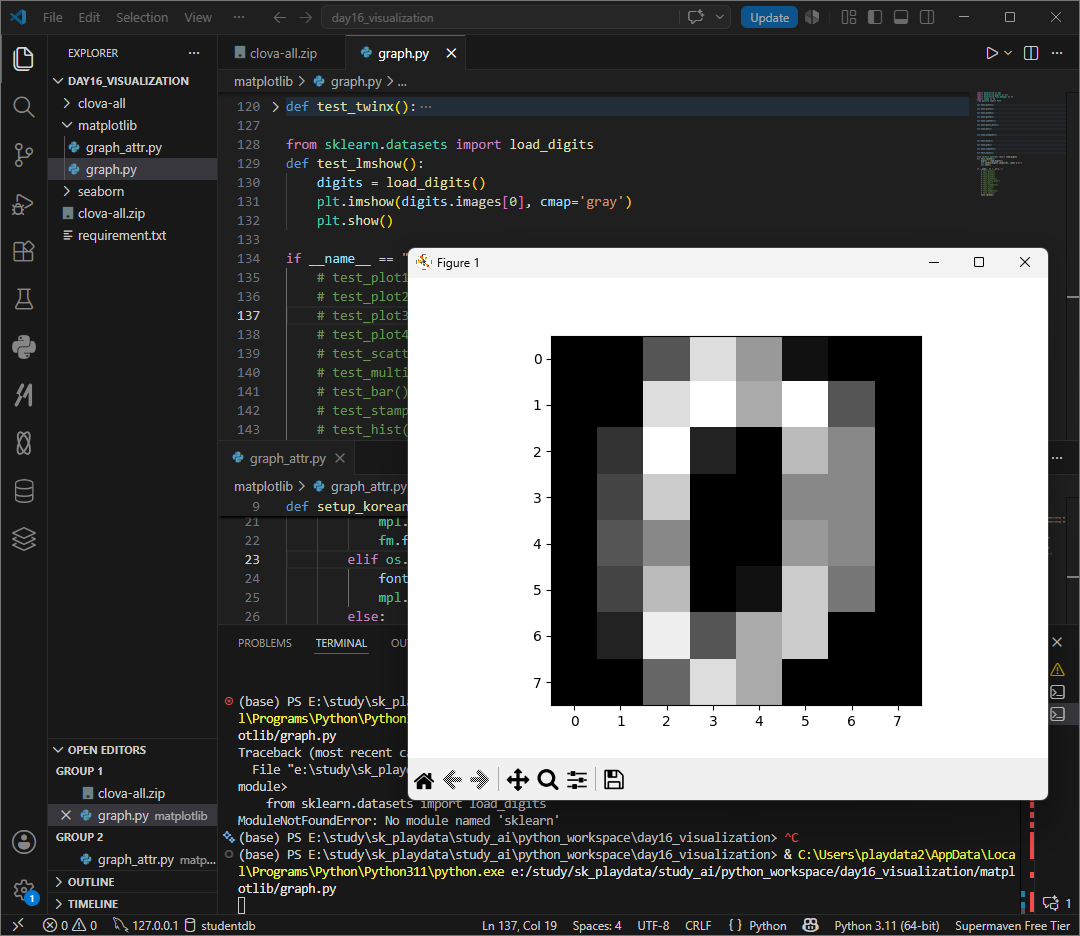This screenshot has height=936, width=1080.
Task: Toggle the secondary side bar layout
Action: point(927,17)
